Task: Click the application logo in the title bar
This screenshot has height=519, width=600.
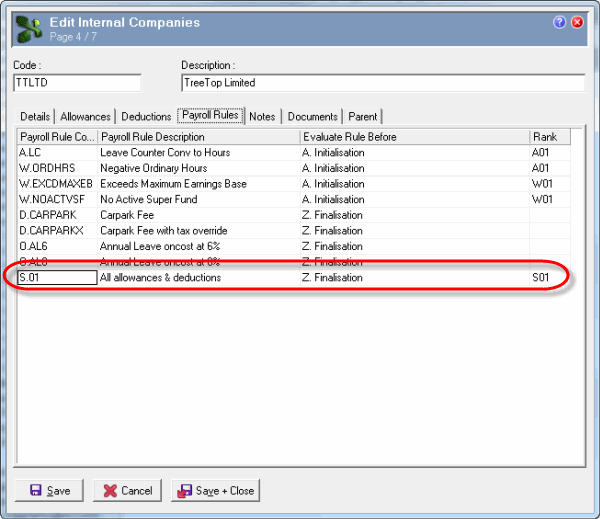Action: point(28,30)
